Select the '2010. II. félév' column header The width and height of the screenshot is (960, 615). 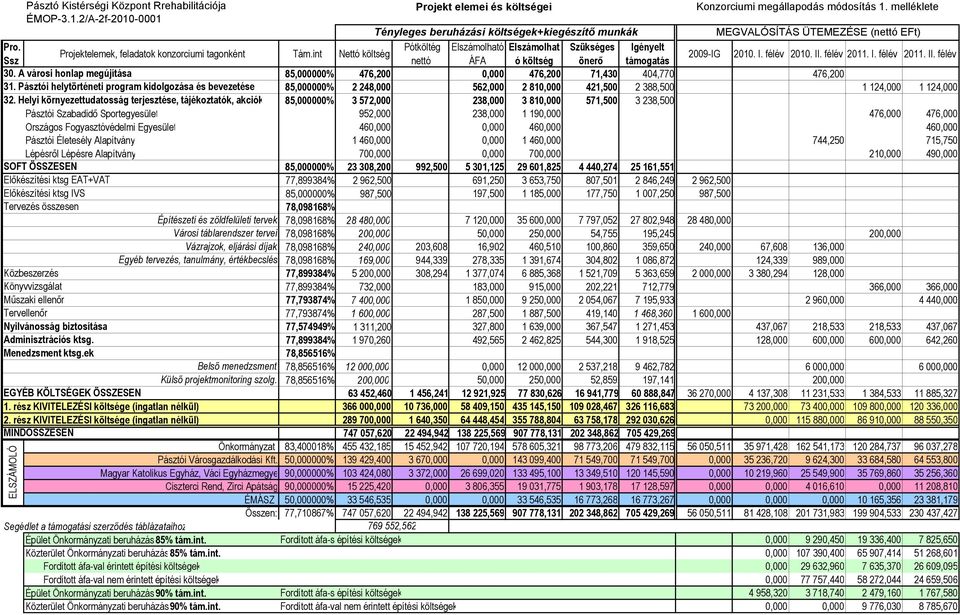point(817,54)
